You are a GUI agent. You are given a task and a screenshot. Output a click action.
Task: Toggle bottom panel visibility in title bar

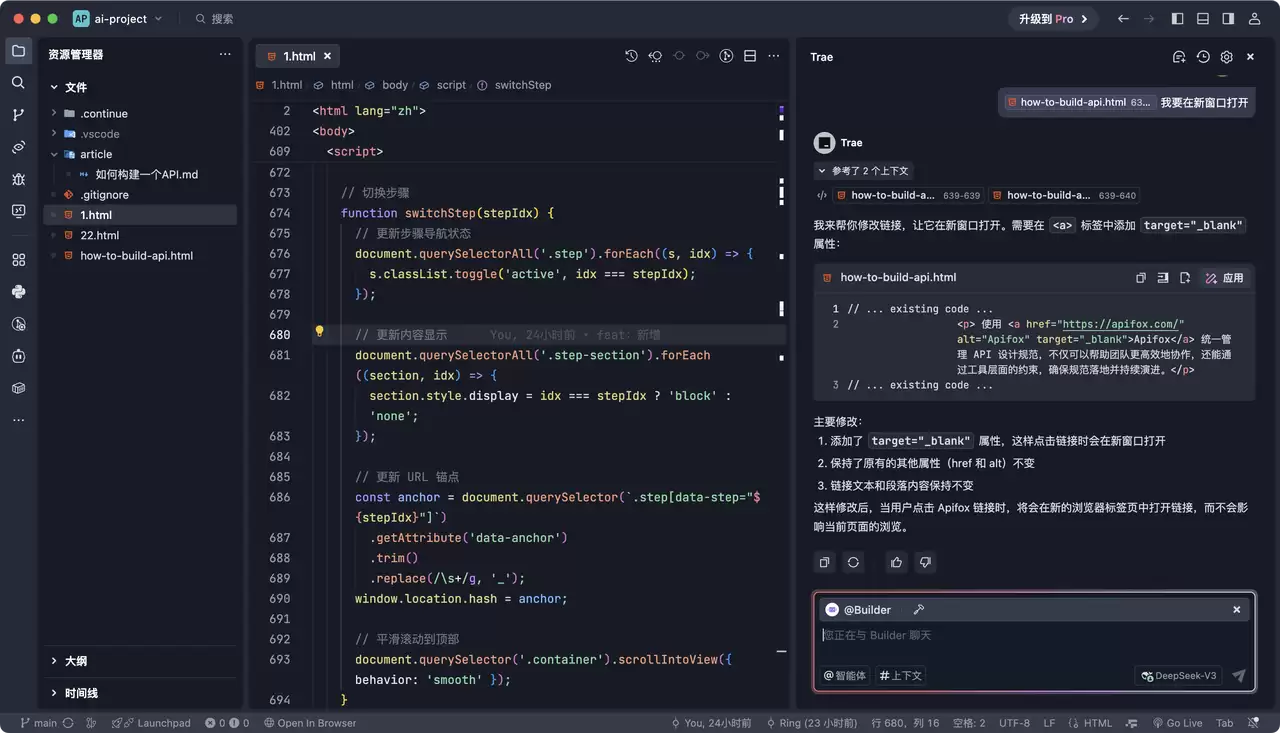pos(1203,19)
